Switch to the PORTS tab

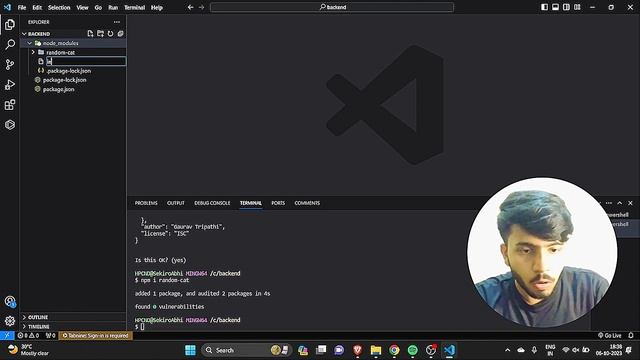(278, 203)
